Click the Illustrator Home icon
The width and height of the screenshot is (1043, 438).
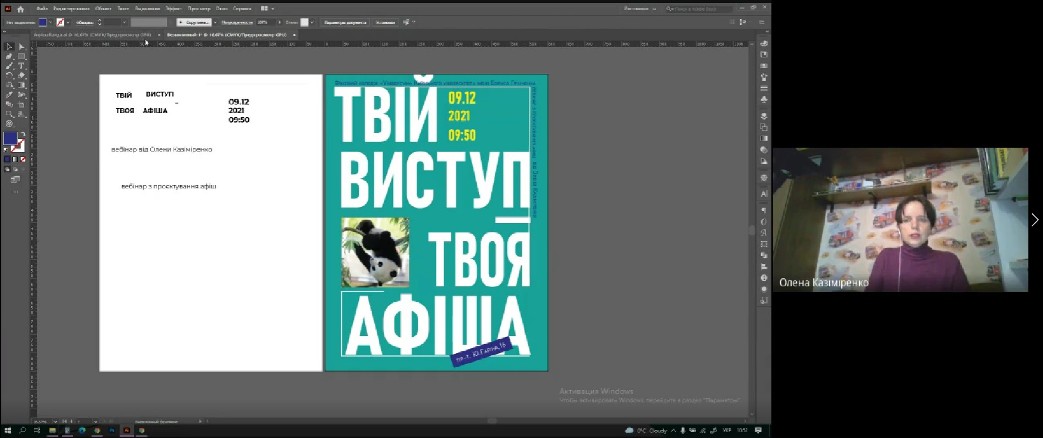coord(20,8)
